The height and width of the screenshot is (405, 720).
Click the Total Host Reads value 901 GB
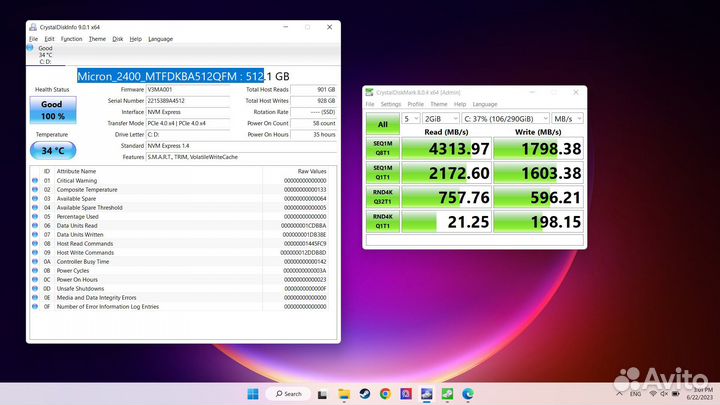coord(314,90)
